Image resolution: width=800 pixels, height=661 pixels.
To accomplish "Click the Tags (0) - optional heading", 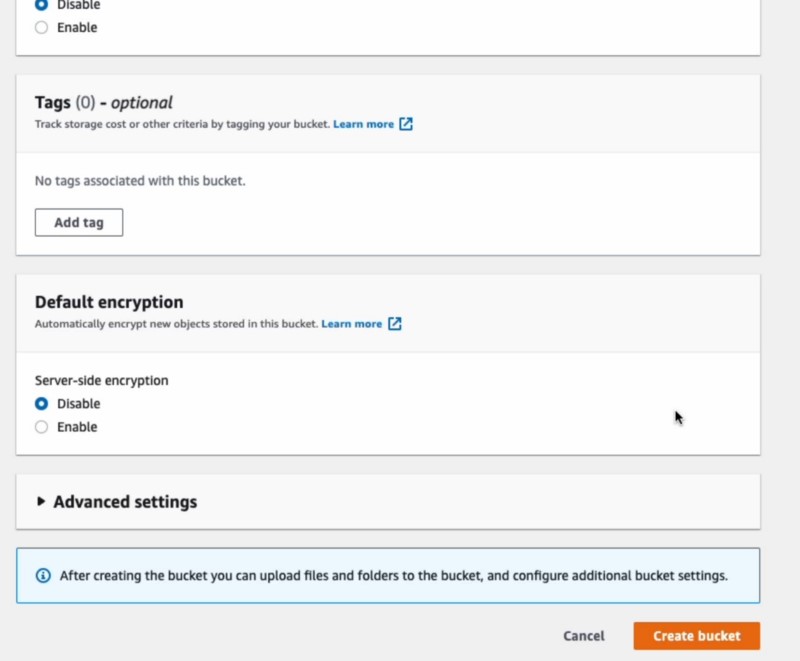I will [103, 102].
